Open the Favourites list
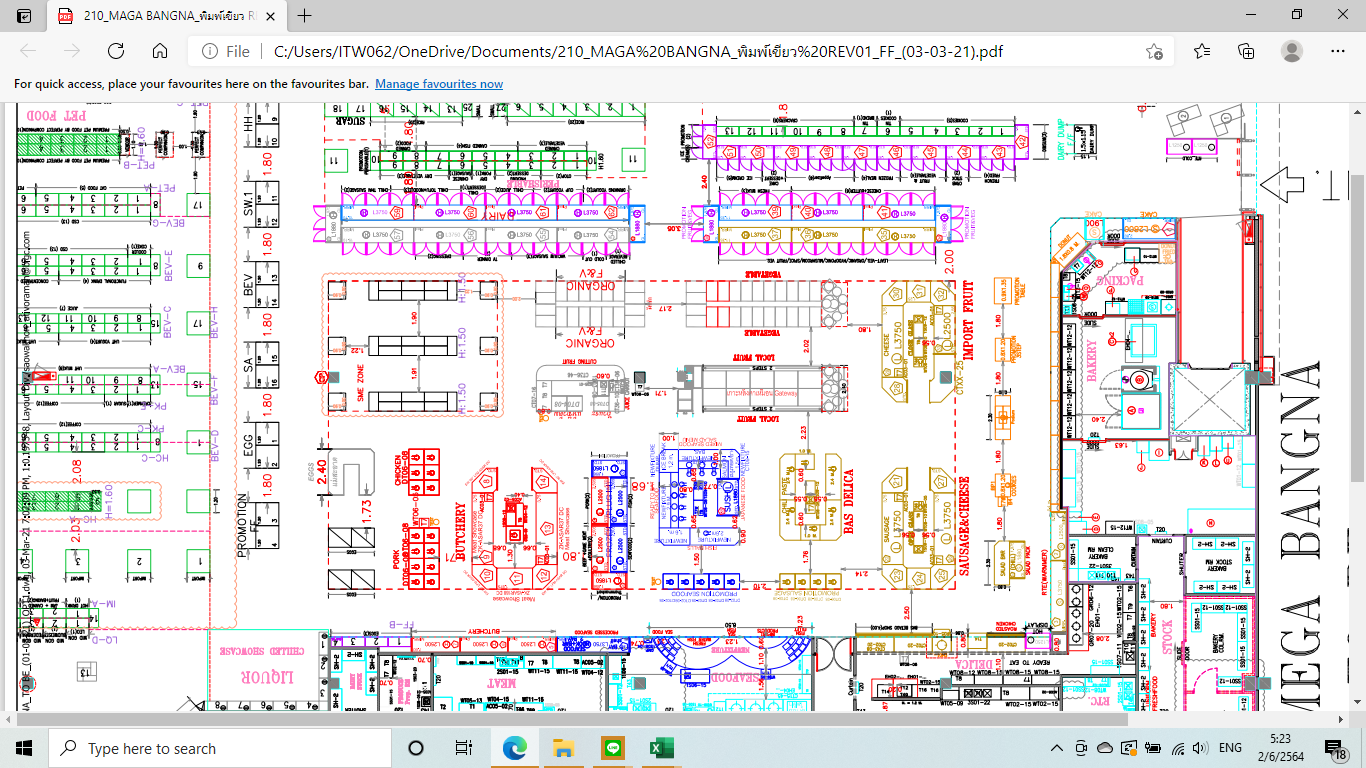Viewport: 1366px width, 768px height. [1202, 51]
